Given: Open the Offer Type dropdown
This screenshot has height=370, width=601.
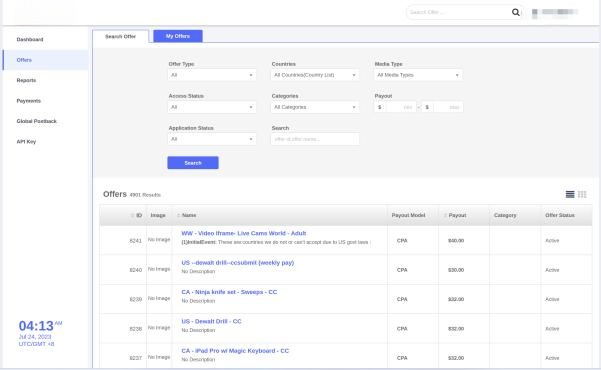Looking at the screenshot, I should (x=212, y=75).
